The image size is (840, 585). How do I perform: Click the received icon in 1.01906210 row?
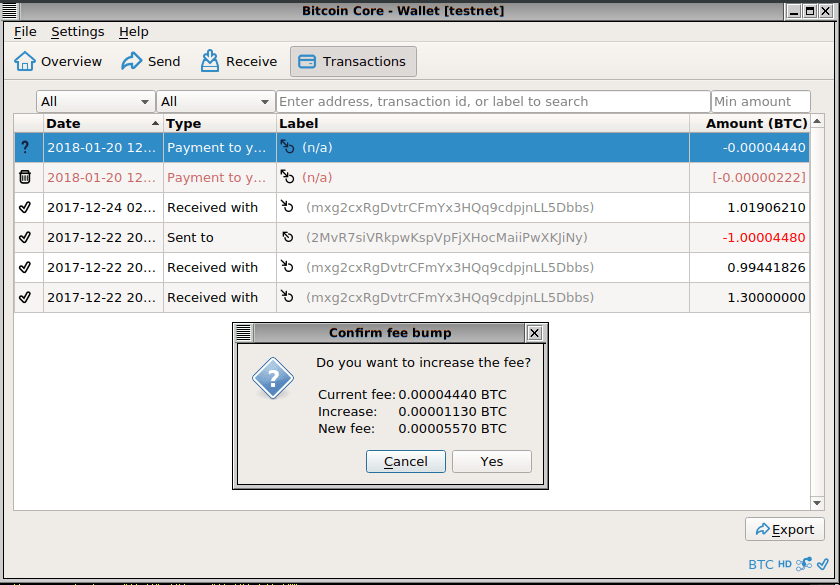pyautogui.click(x=288, y=207)
